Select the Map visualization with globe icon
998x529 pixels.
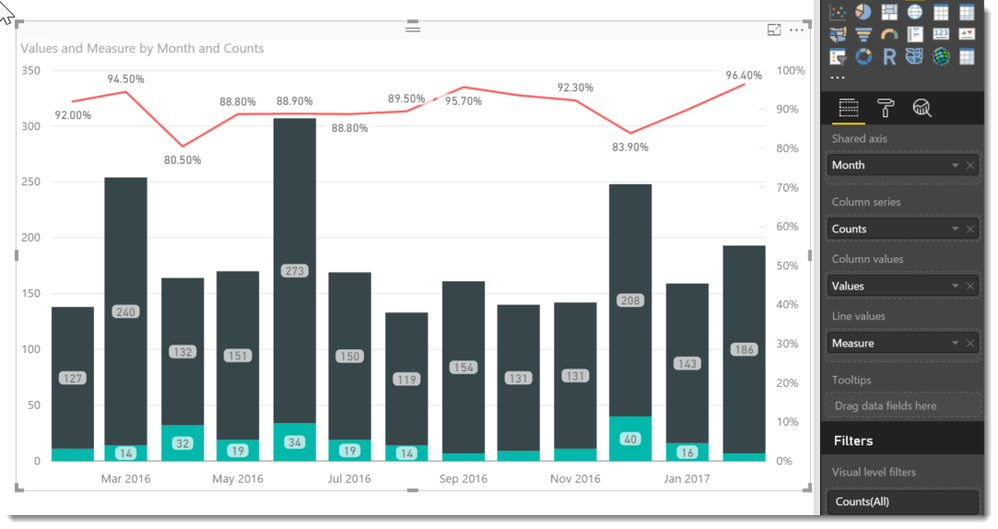[x=915, y=11]
